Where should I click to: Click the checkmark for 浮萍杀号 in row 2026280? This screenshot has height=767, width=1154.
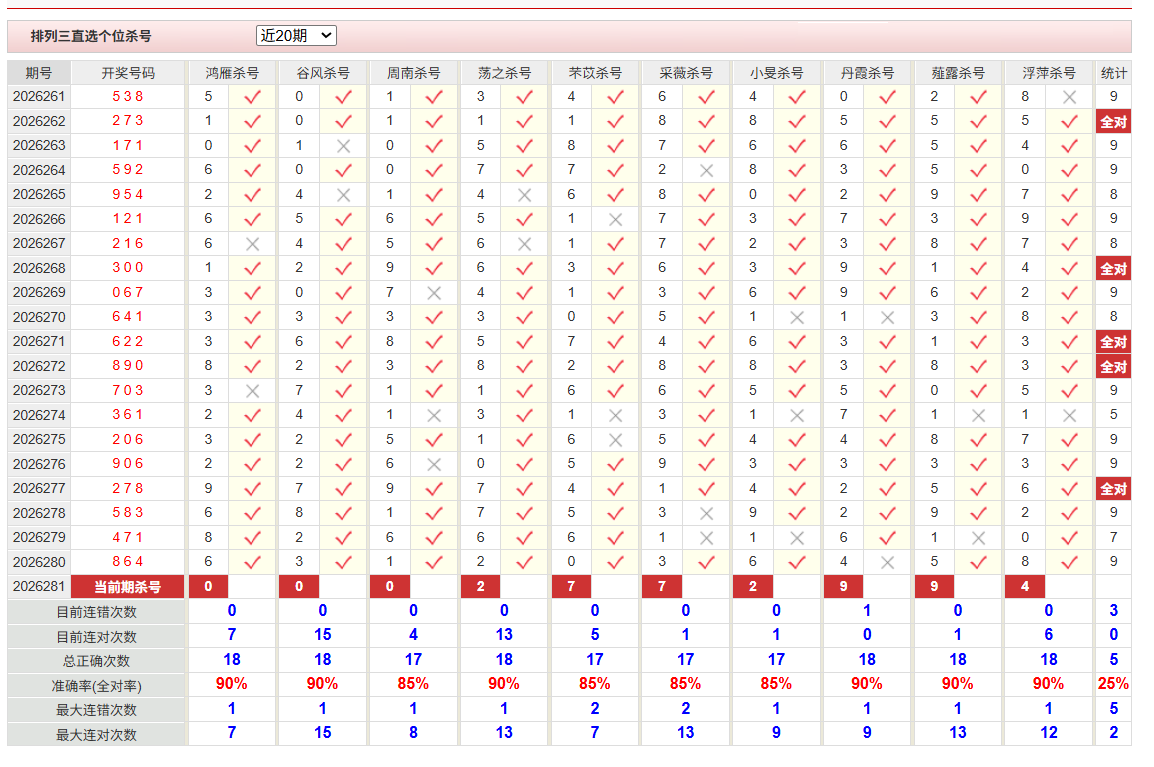(x=1069, y=562)
